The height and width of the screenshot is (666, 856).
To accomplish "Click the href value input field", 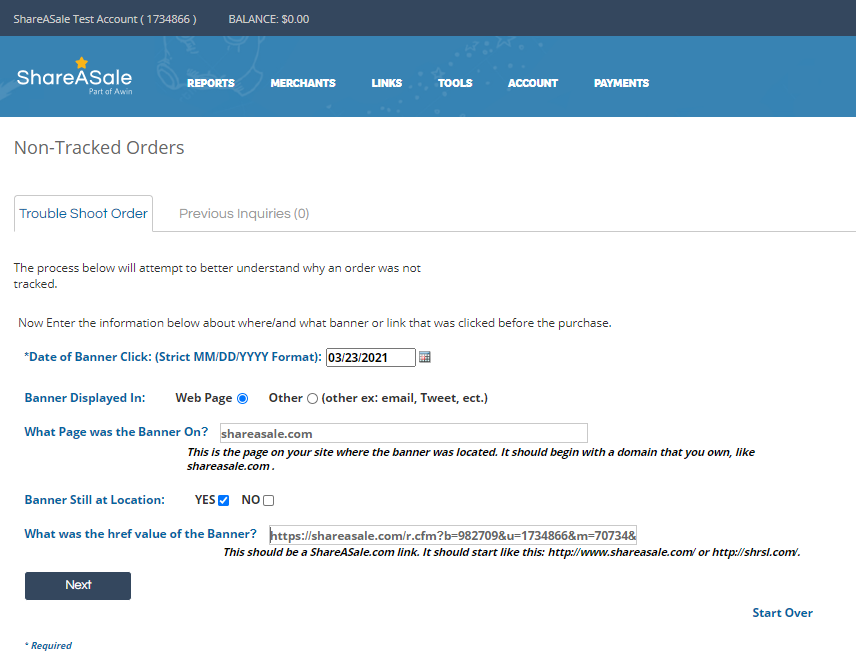I will (x=453, y=535).
